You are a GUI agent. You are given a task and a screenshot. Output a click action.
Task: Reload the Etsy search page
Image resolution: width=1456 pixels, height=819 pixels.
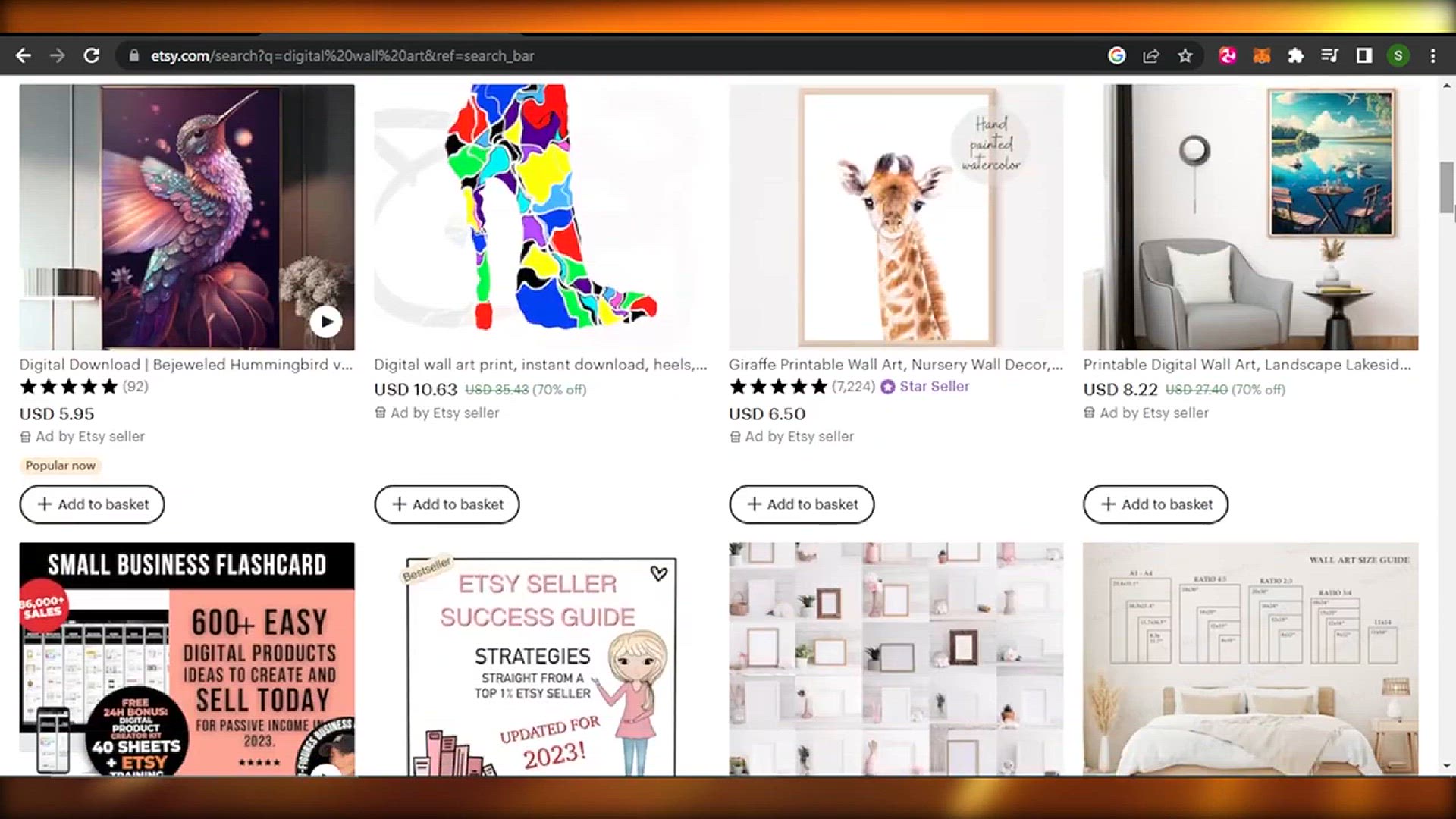click(92, 55)
